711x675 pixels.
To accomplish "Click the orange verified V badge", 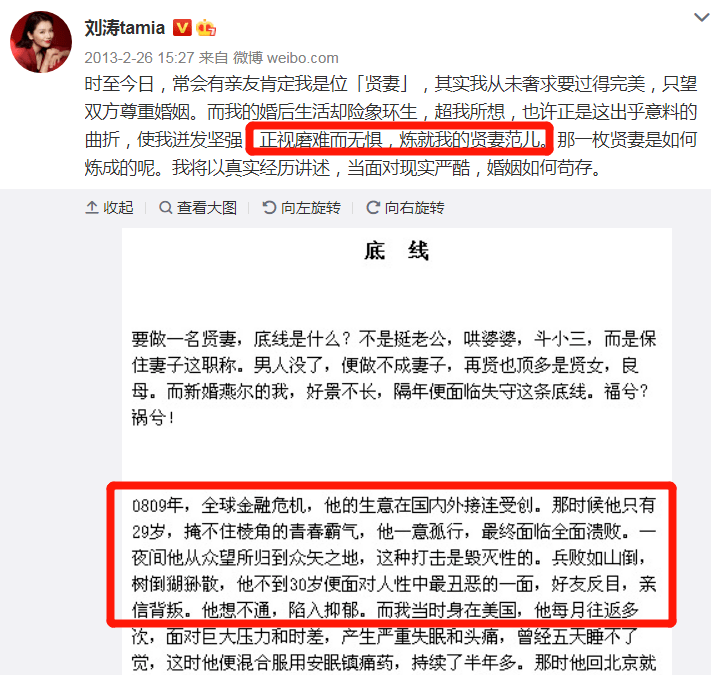I will [x=182, y=28].
